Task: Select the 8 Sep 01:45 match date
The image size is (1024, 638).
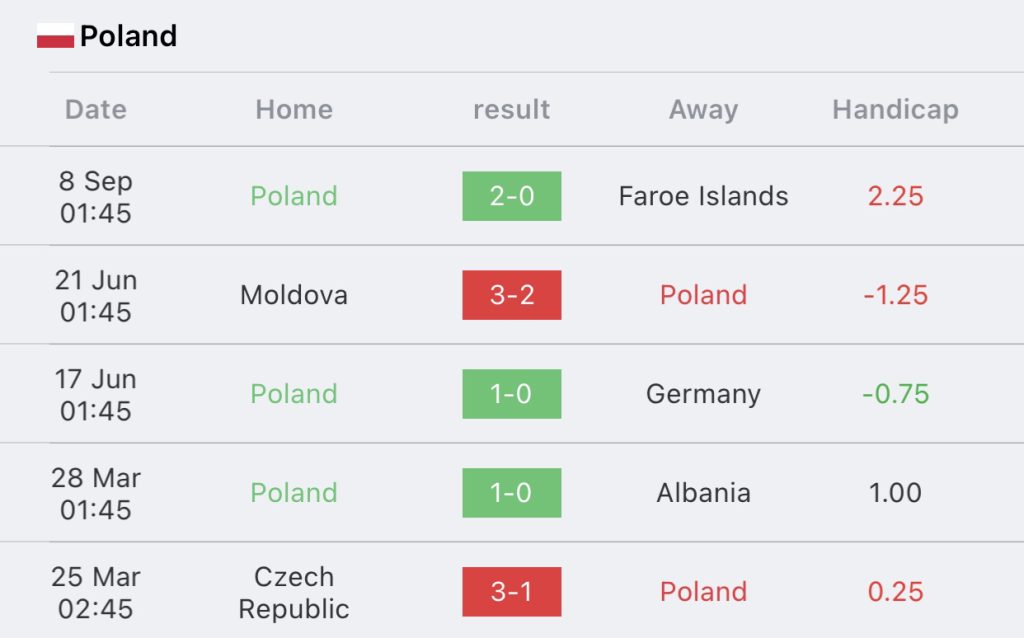Action: (x=95, y=197)
